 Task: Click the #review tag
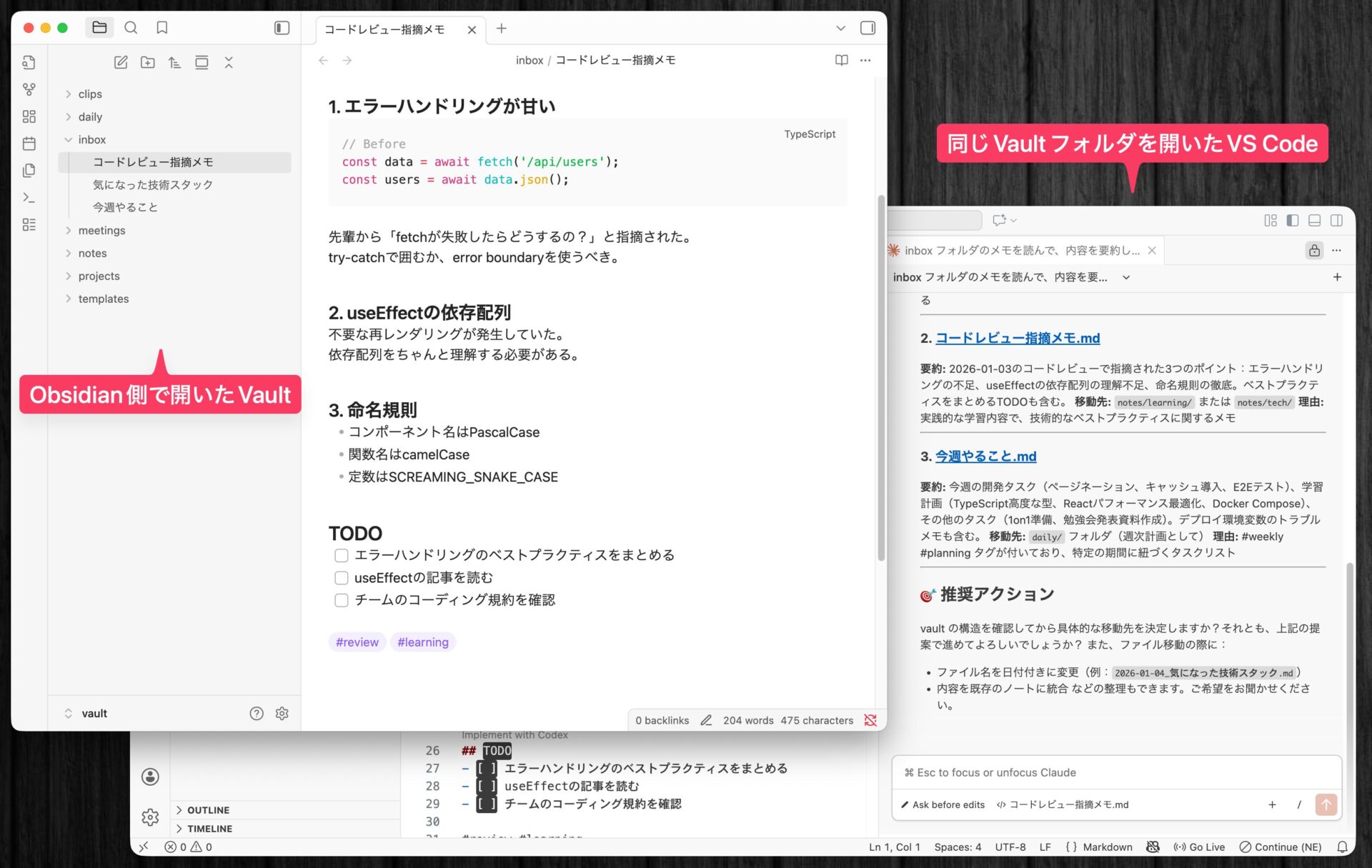357,642
